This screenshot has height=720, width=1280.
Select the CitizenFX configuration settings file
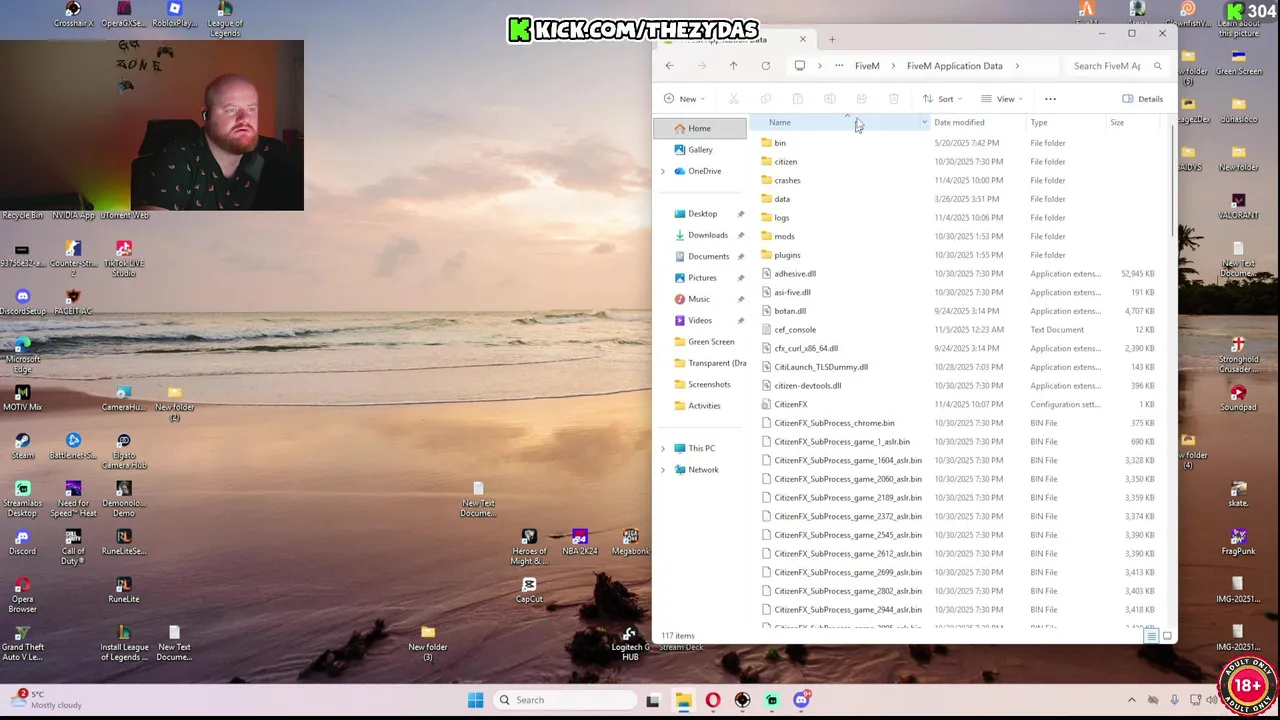[x=790, y=404]
